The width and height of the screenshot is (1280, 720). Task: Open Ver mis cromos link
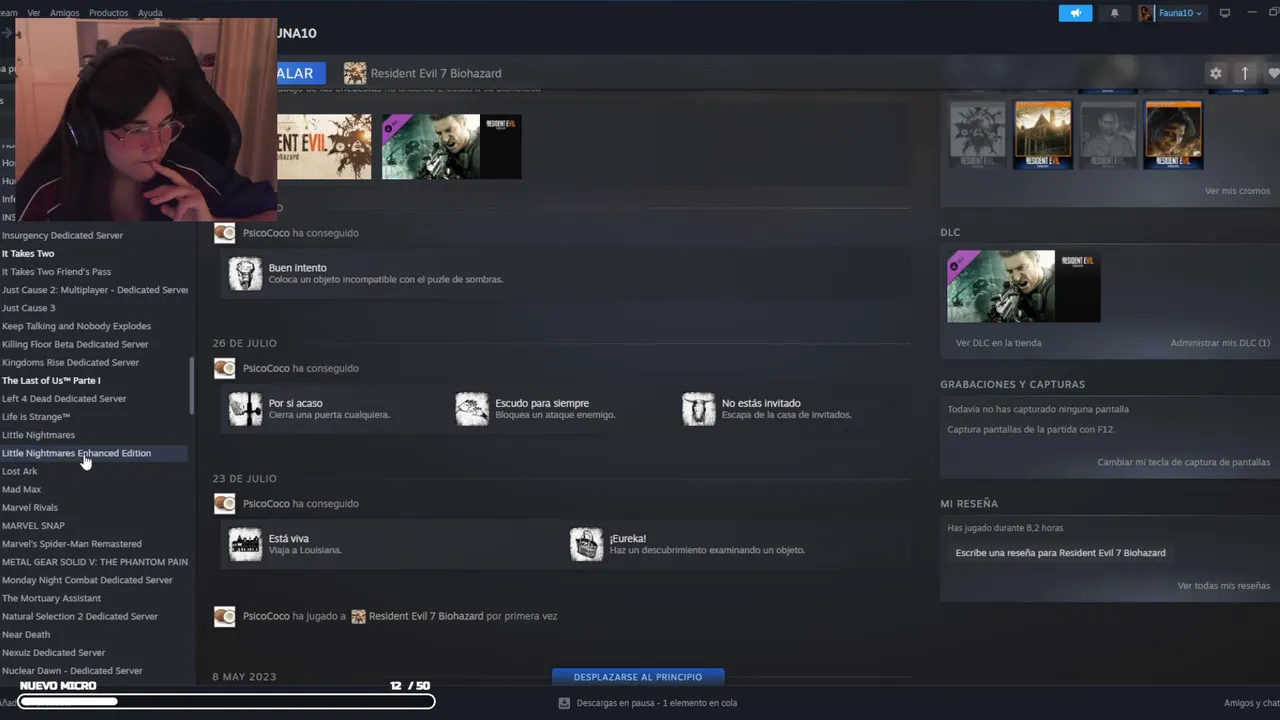pyautogui.click(x=1237, y=191)
